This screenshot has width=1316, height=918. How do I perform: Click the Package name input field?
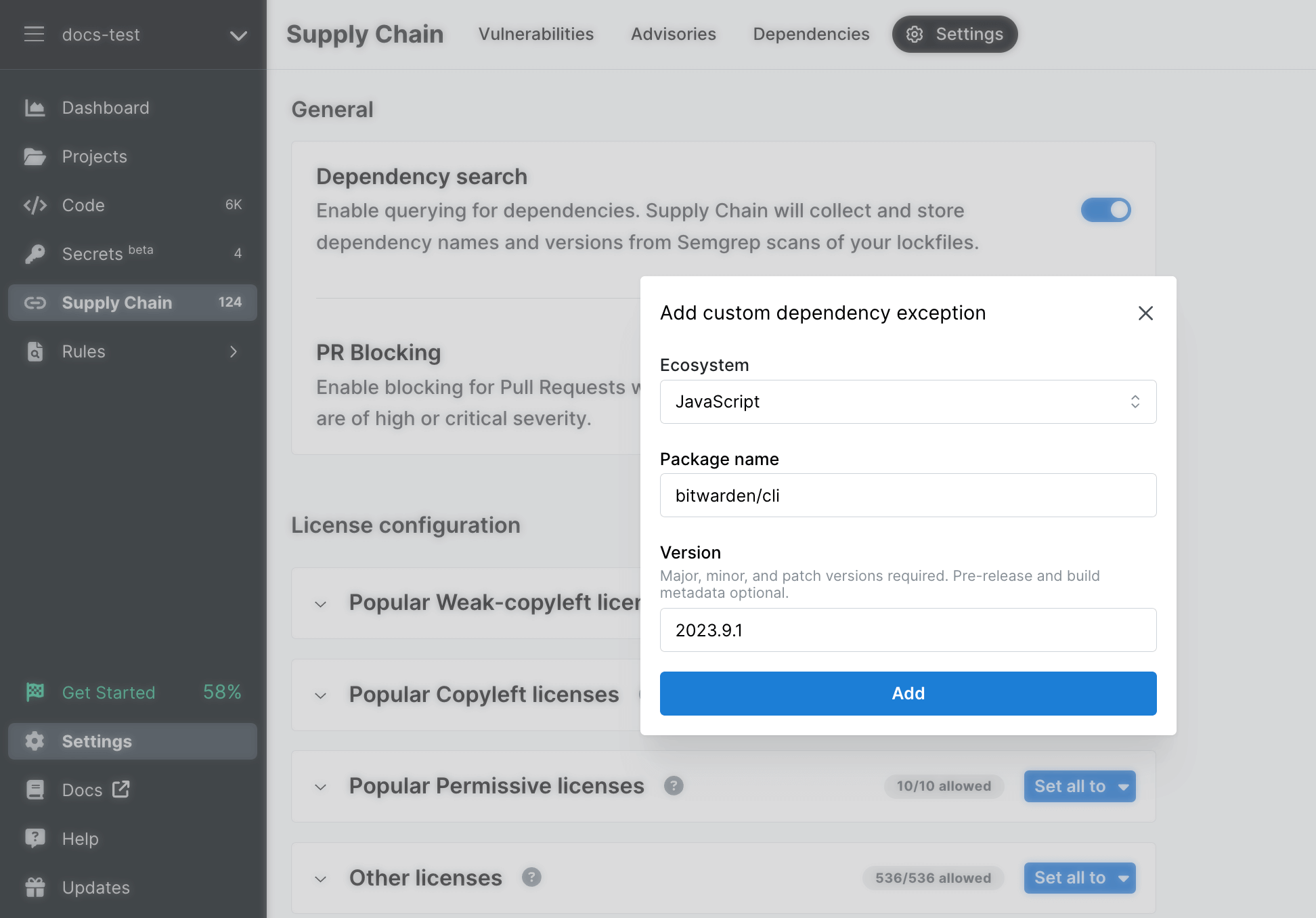908,495
